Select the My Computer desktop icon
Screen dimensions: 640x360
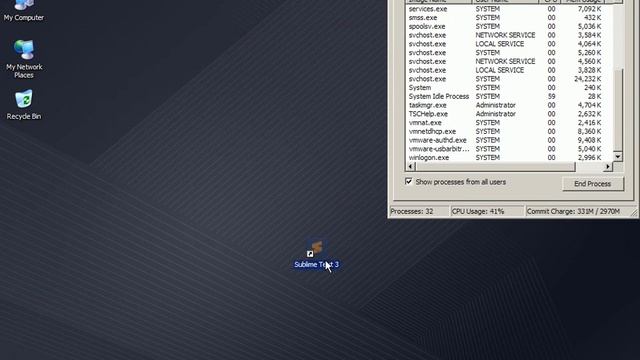(x=24, y=11)
